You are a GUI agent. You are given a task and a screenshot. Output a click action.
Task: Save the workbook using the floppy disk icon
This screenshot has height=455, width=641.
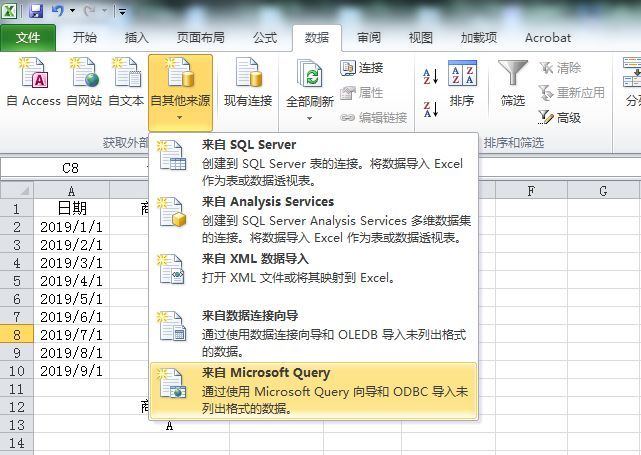pyautogui.click(x=36, y=11)
